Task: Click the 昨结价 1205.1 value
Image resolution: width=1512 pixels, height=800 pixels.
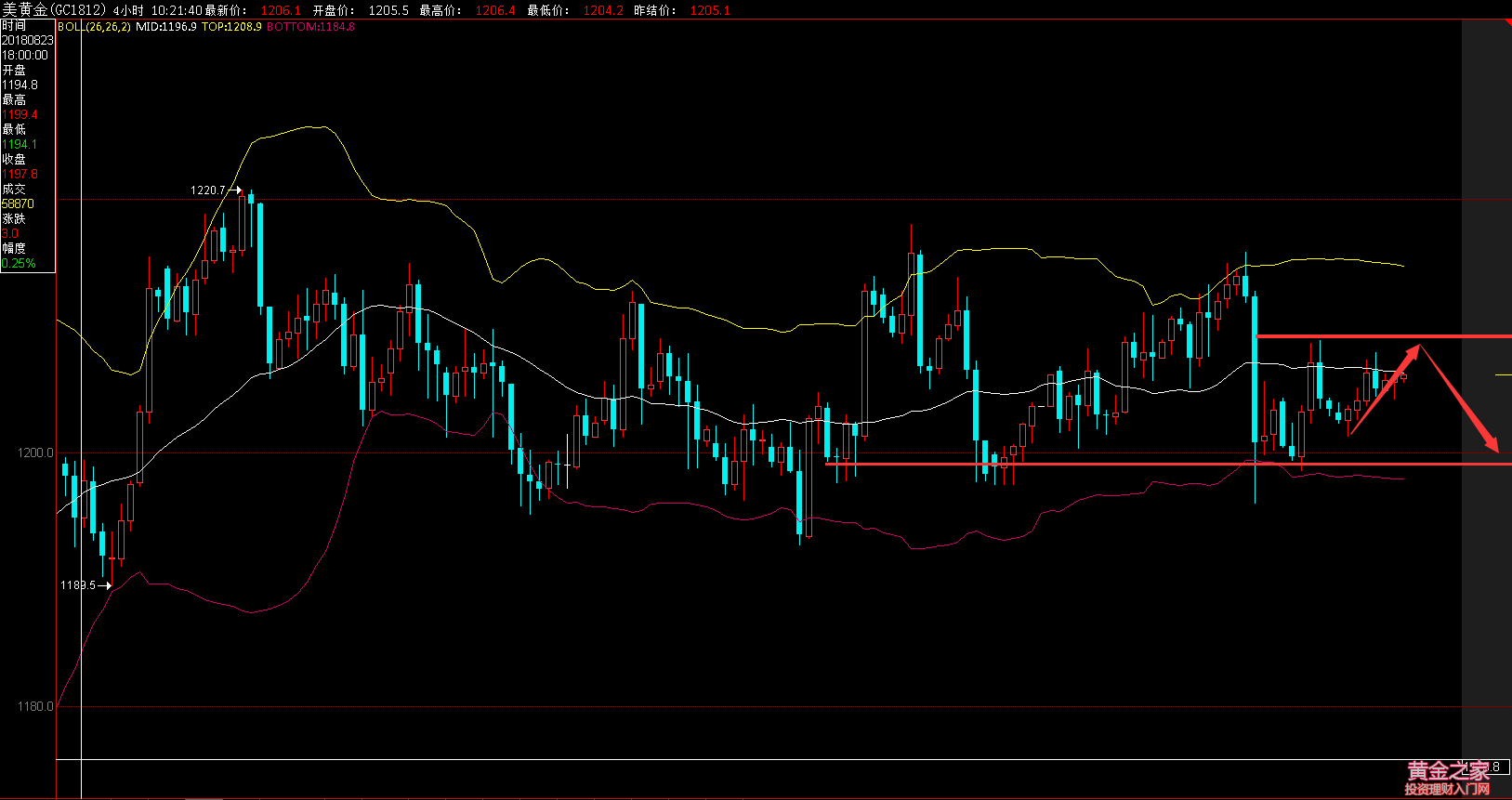Action: click(x=710, y=10)
